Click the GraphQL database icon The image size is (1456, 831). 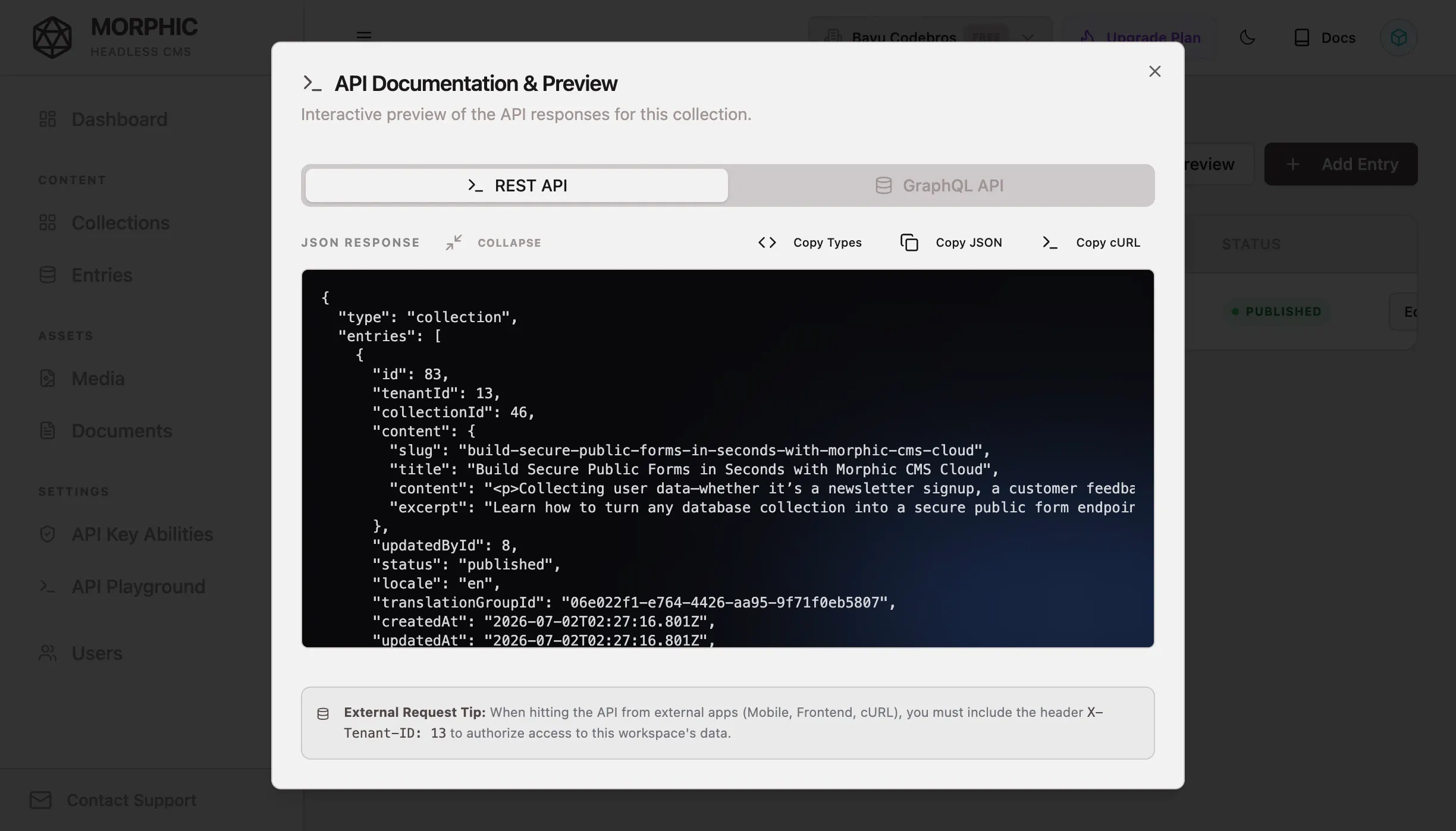(x=883, y=185)
